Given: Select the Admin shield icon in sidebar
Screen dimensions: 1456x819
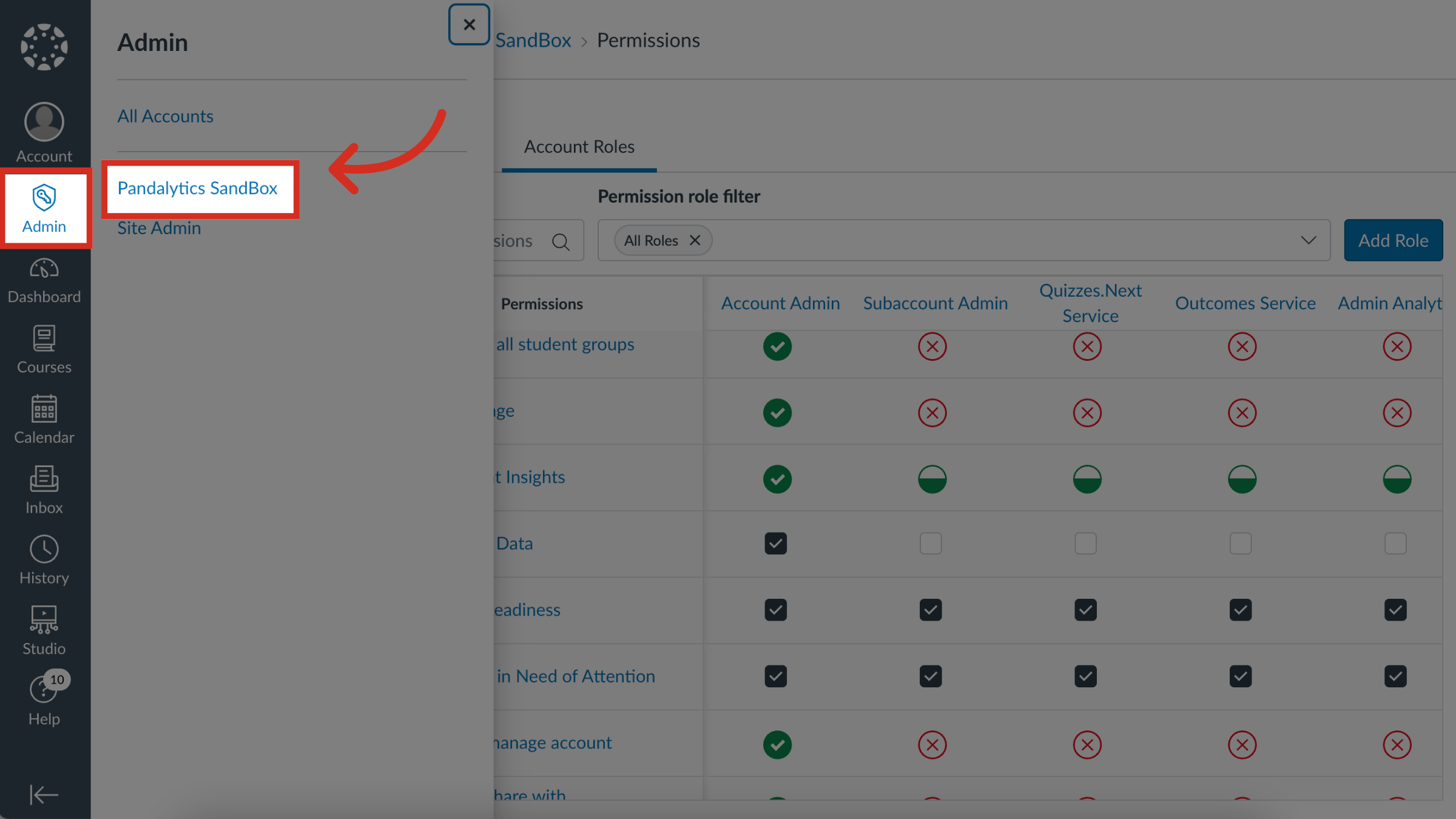Looking at the screenshot, I should 44,206.
